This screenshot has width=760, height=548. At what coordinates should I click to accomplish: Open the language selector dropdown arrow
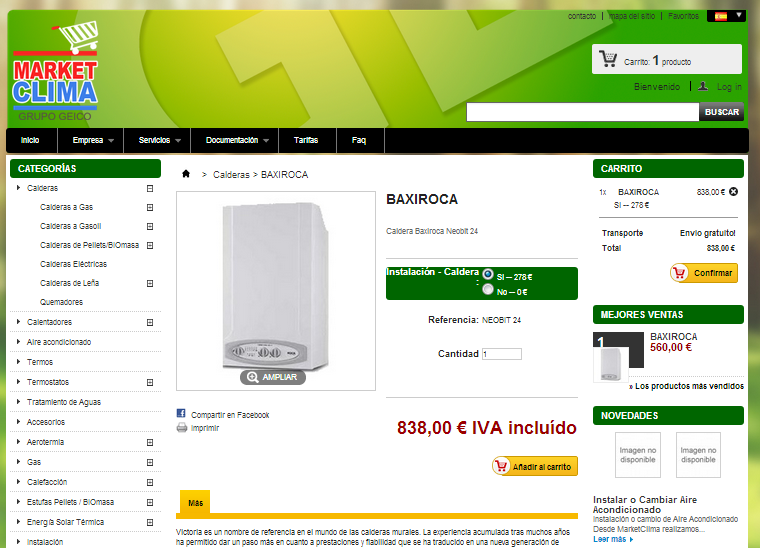click(x=739, y=16)
